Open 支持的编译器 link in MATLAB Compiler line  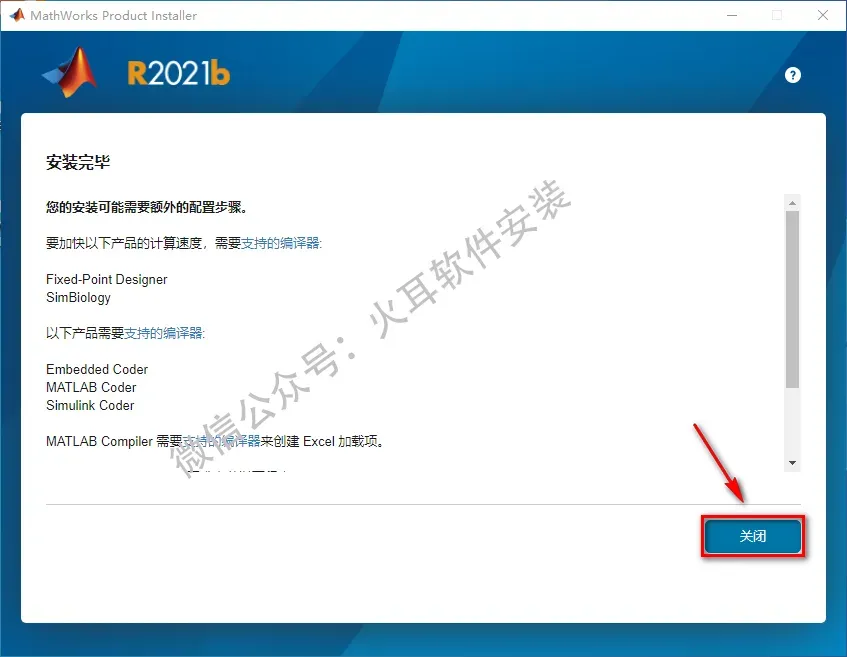point(221,441)
